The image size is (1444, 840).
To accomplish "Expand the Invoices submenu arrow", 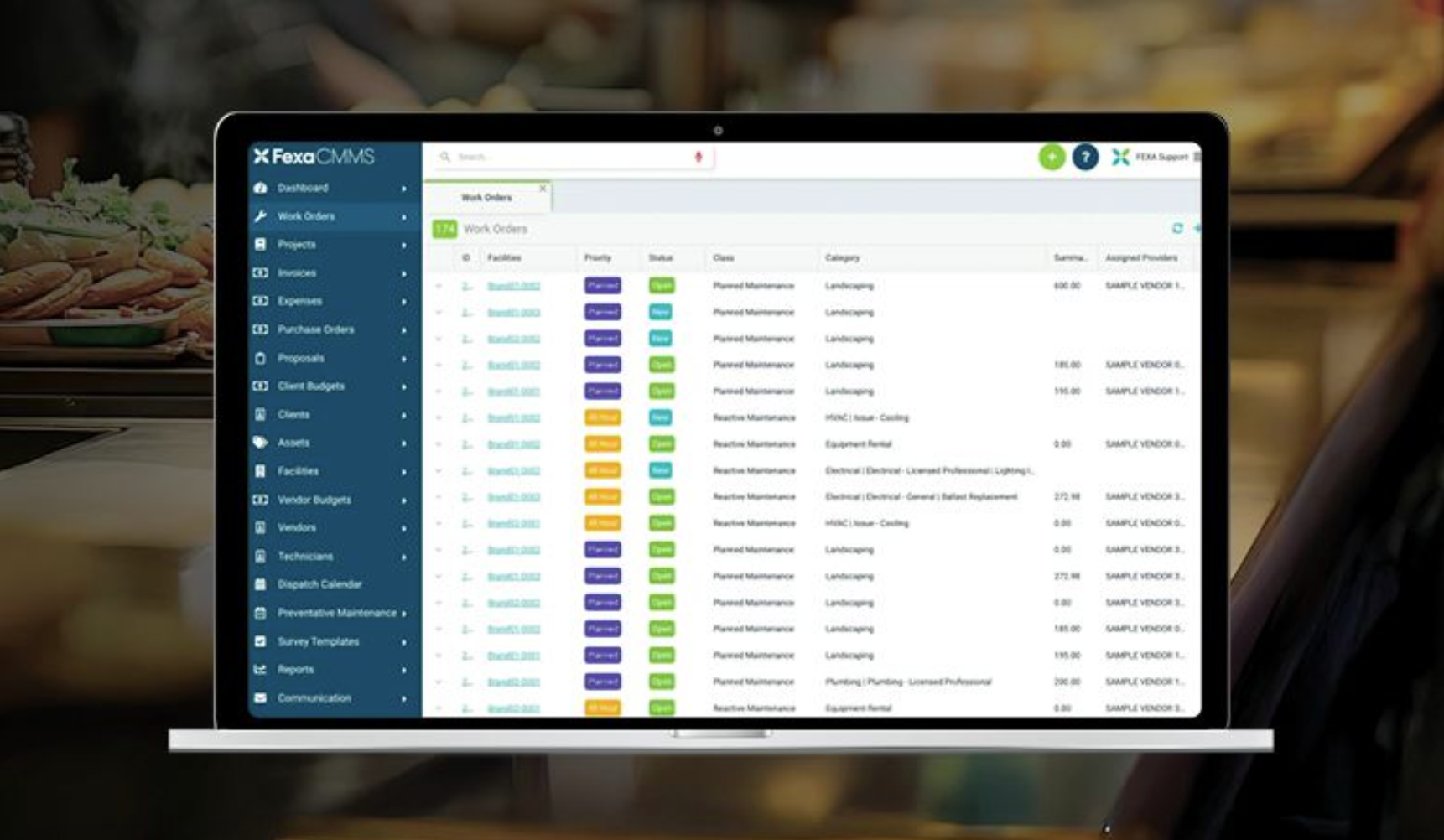I will point(404,274).
